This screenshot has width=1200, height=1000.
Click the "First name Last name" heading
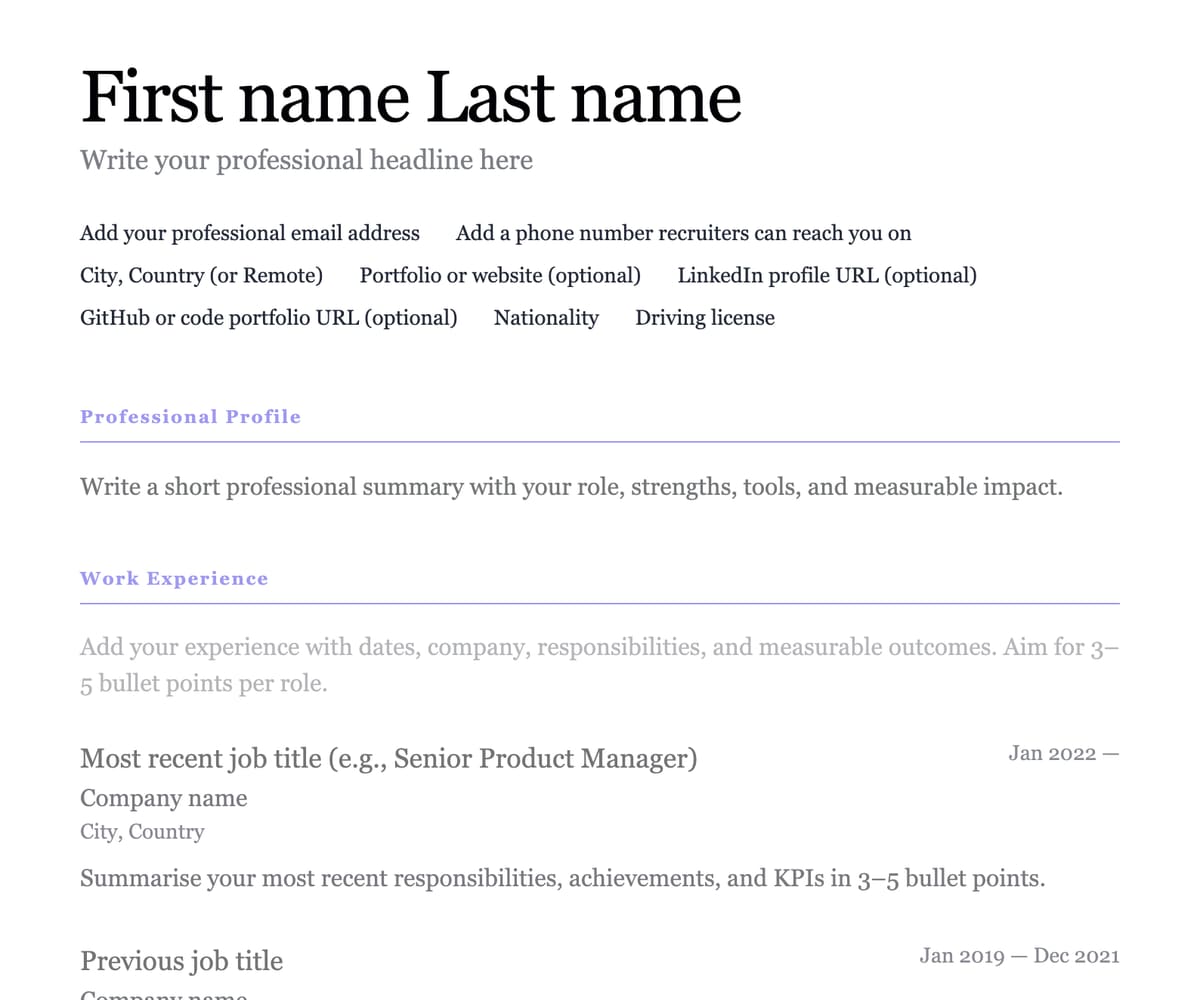click(x=410, y=97)
